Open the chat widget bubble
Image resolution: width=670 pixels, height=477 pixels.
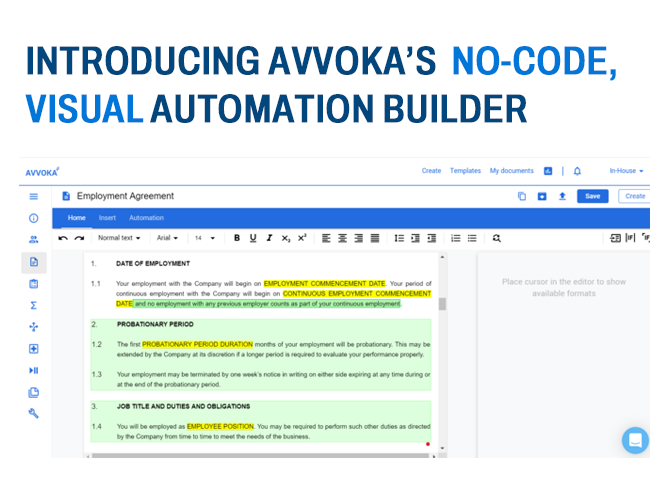click(x=635, y=440)
